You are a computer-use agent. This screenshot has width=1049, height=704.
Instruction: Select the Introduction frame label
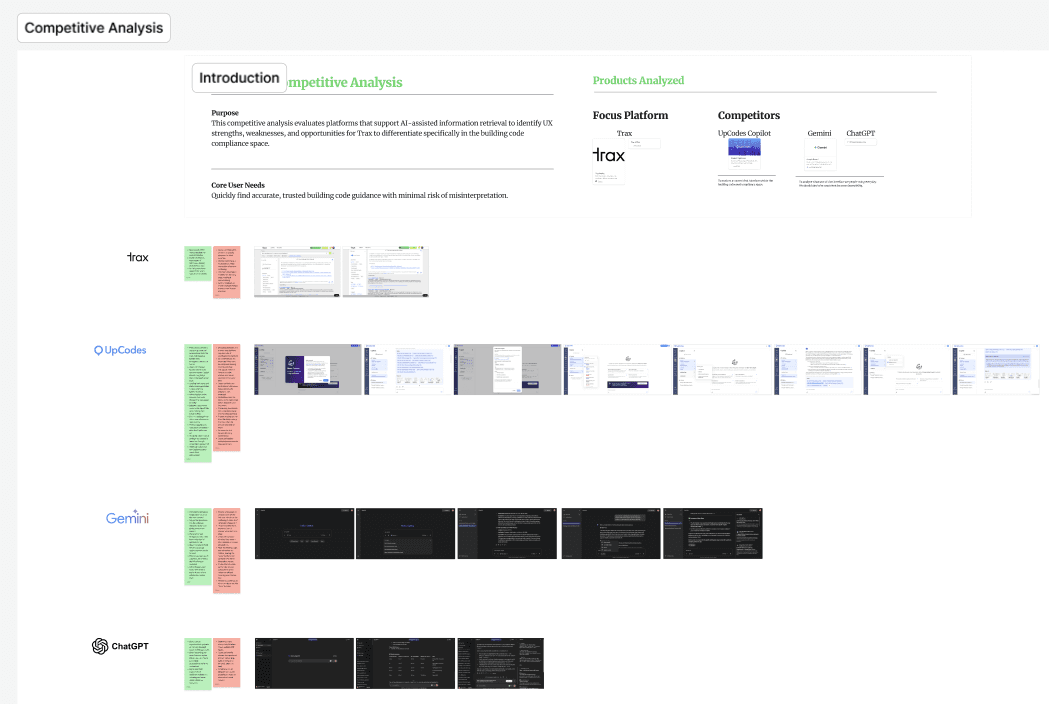coord(239,78)
